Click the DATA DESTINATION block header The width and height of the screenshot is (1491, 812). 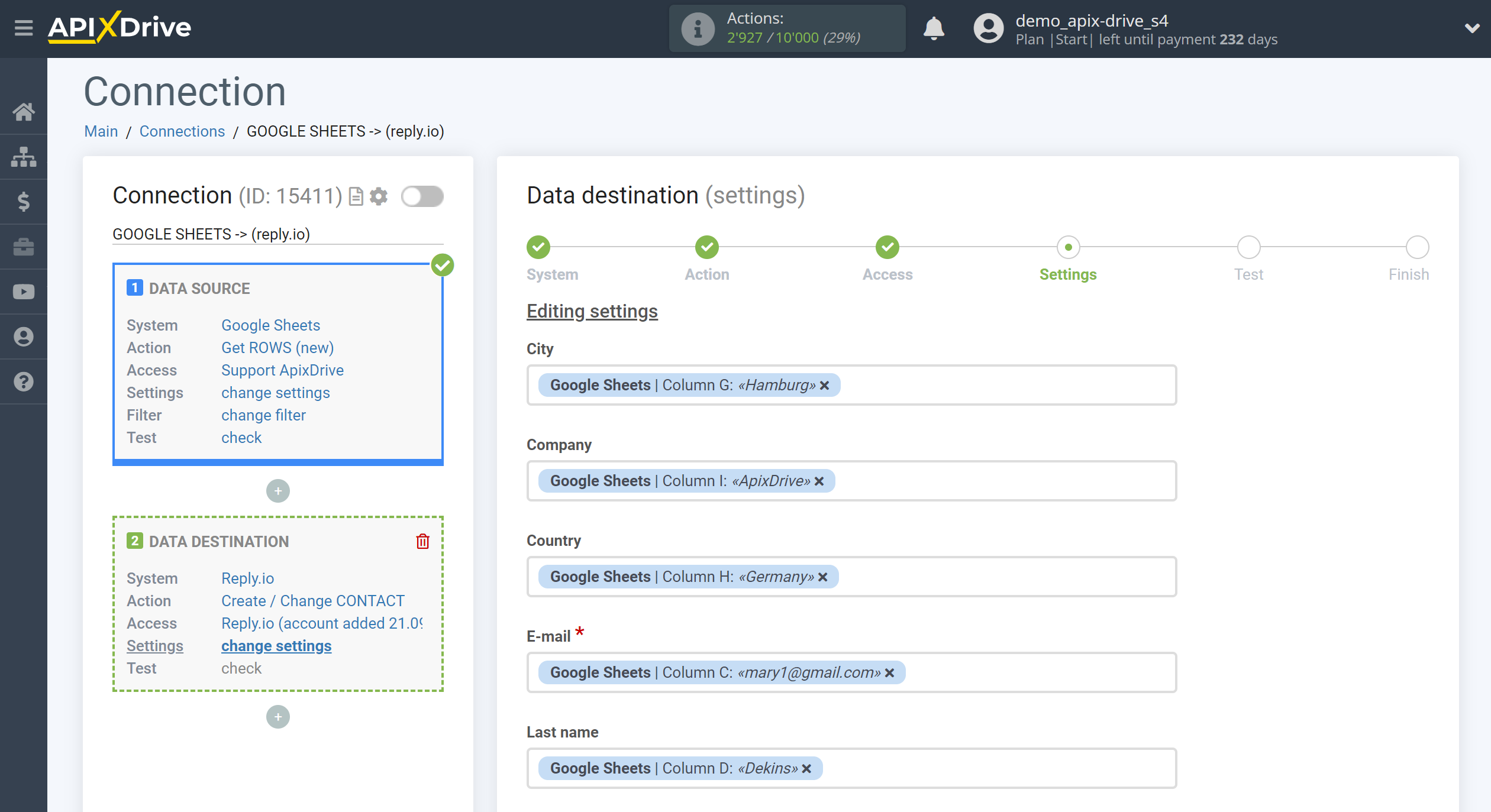pos(219,542)
